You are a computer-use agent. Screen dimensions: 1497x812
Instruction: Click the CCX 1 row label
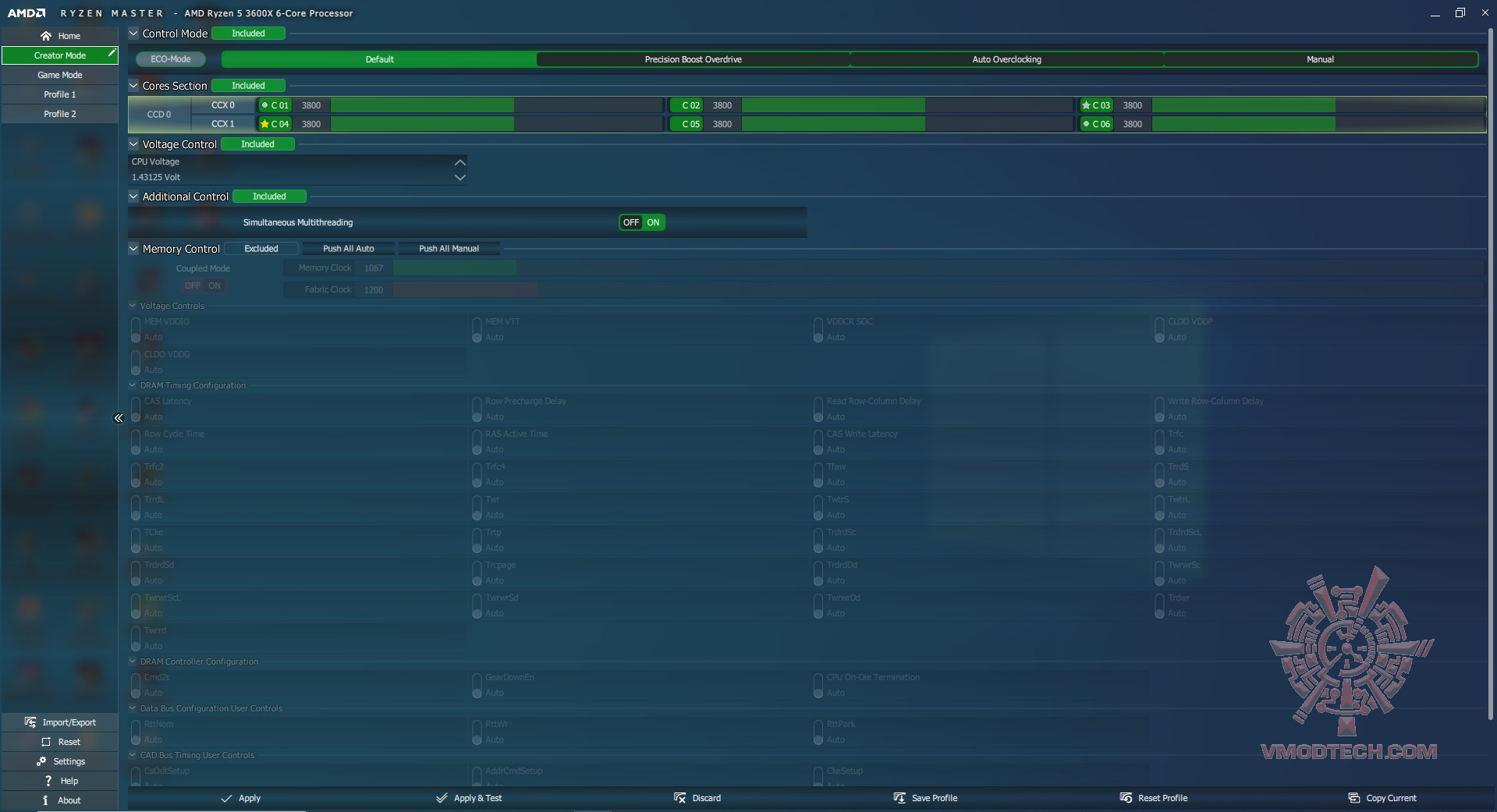[x=223, y=124]
